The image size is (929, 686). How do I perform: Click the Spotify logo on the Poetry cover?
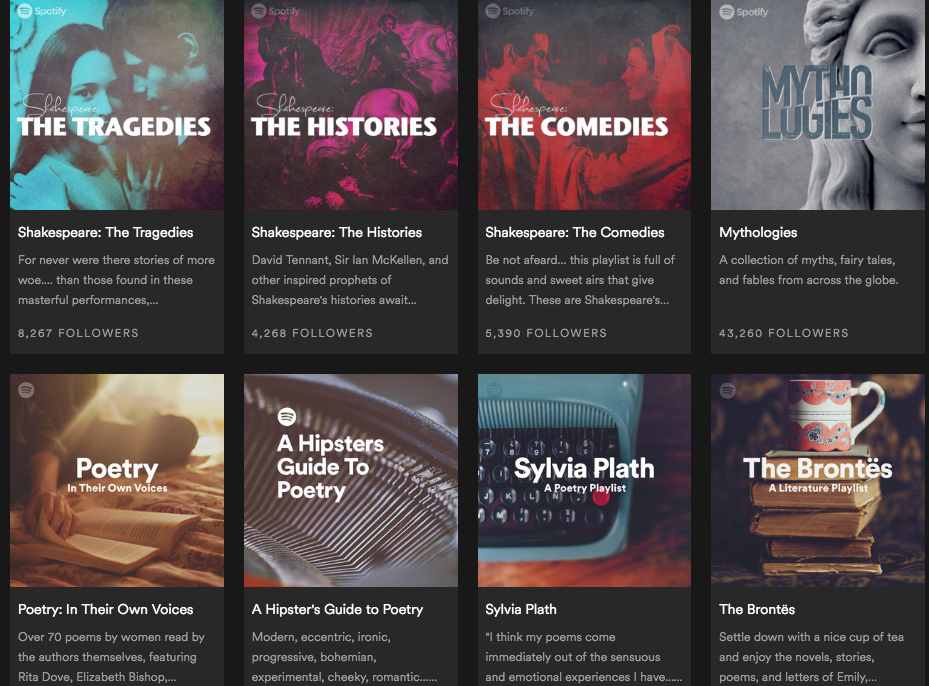click(x=27, y=389)
